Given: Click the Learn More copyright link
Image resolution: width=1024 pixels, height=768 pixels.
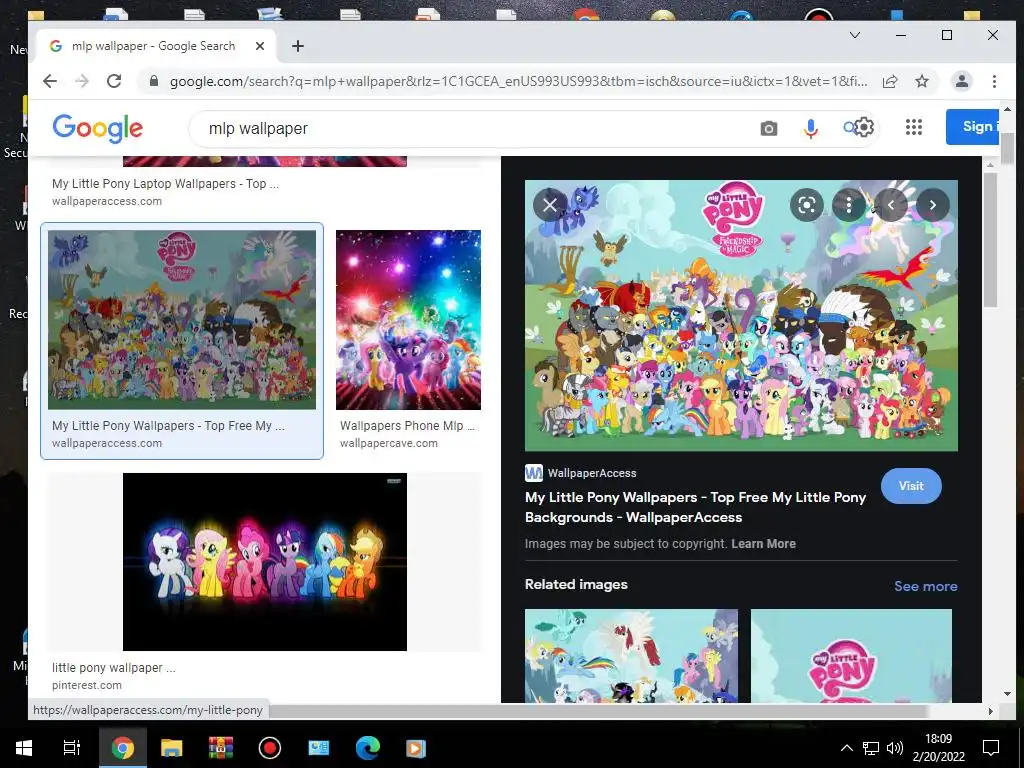Looking at the screenshot, I should click(763, 543).
